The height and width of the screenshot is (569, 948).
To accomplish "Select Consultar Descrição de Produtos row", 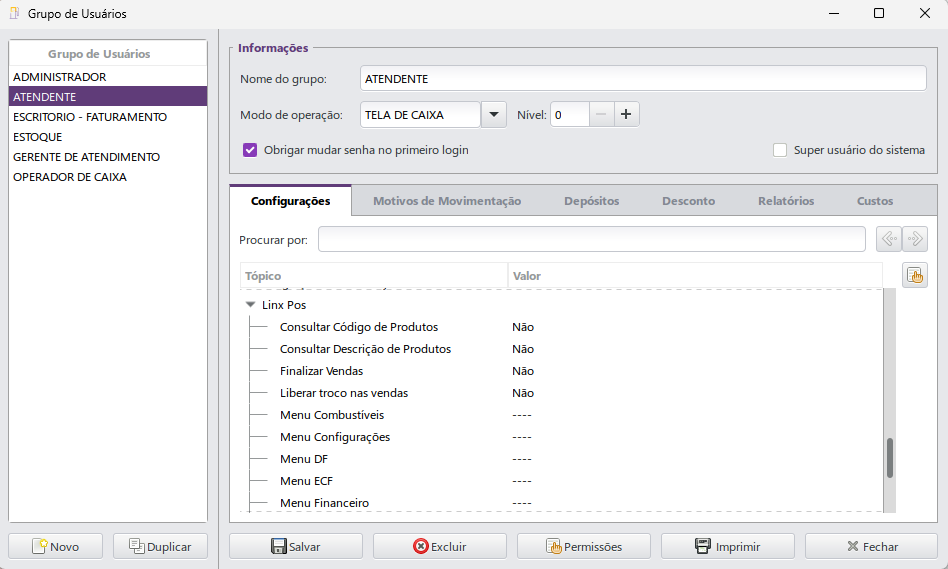I will tap(562, 349).
